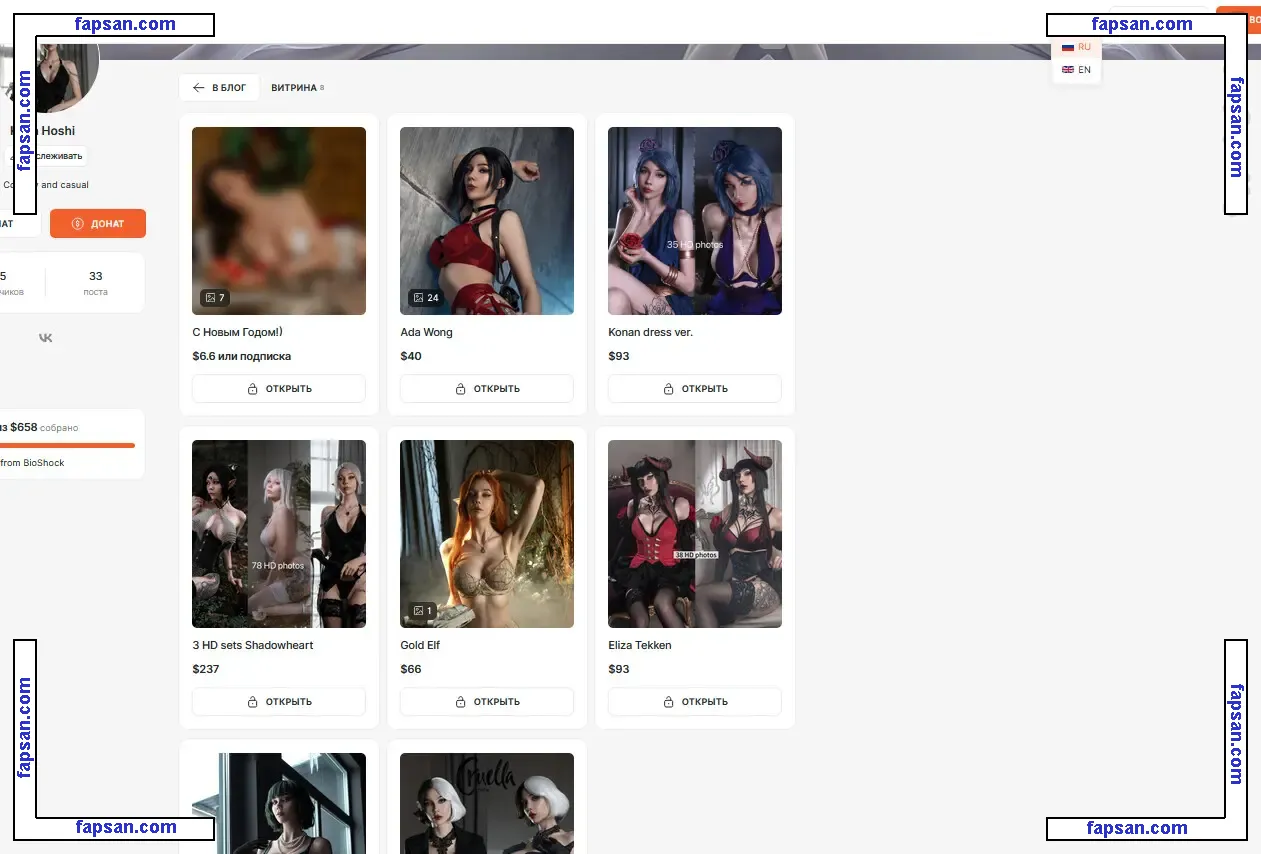
Task: Click the С Новым Годом!) title link
Action: [x=237, y=332]
